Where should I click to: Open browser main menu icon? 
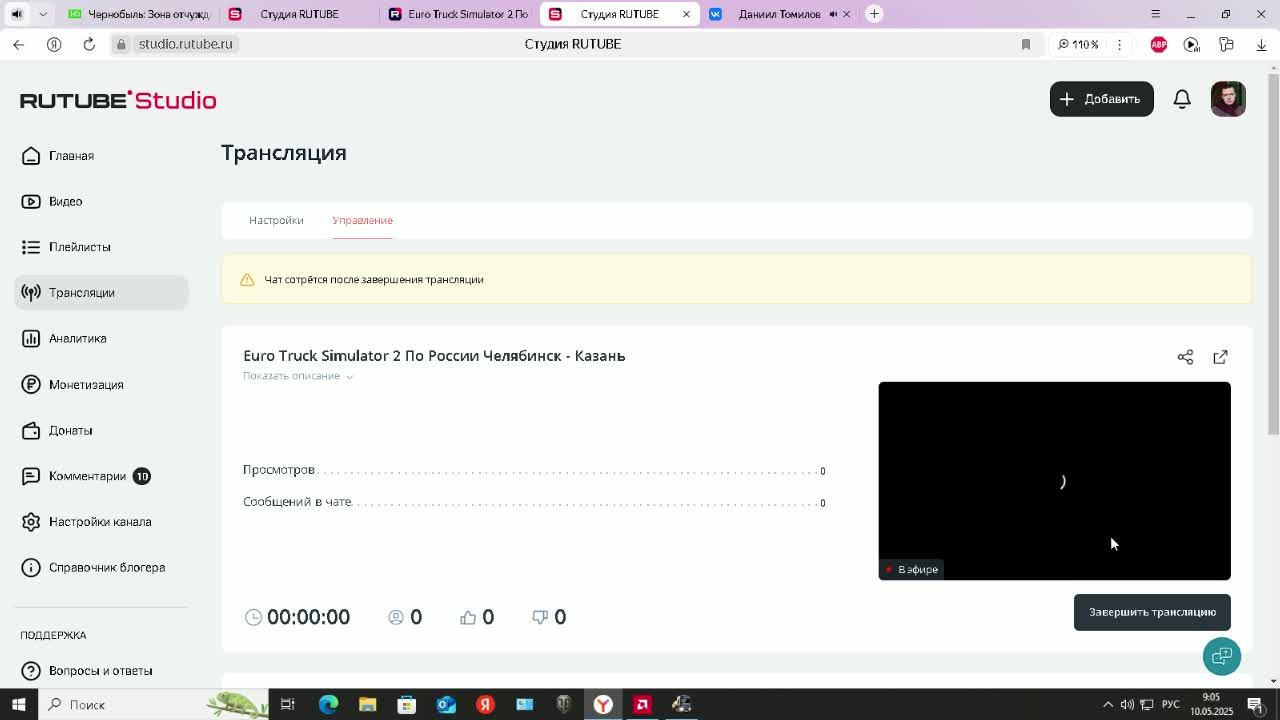coord(1155,14)
